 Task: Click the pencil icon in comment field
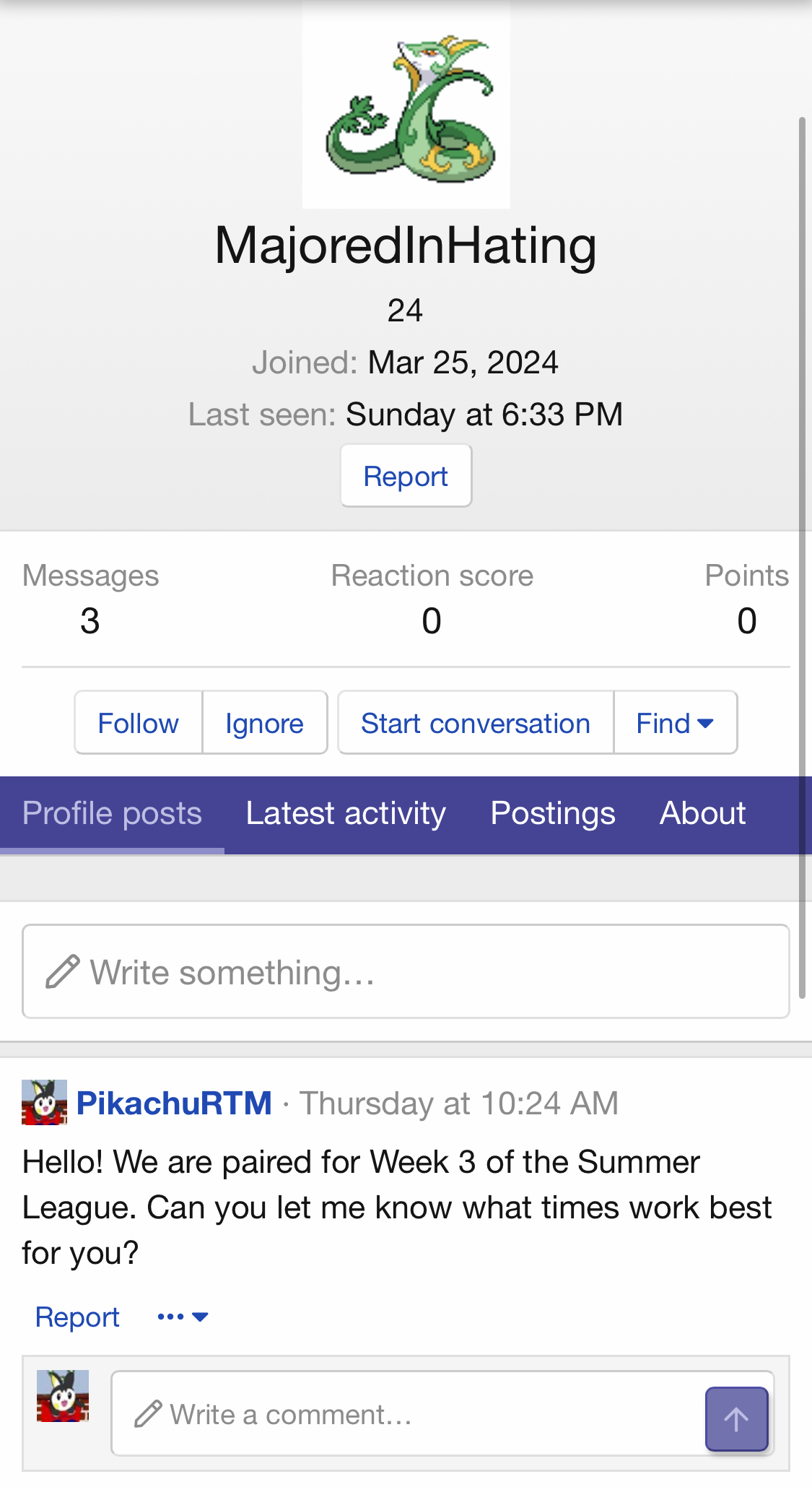click(148, 1414)
